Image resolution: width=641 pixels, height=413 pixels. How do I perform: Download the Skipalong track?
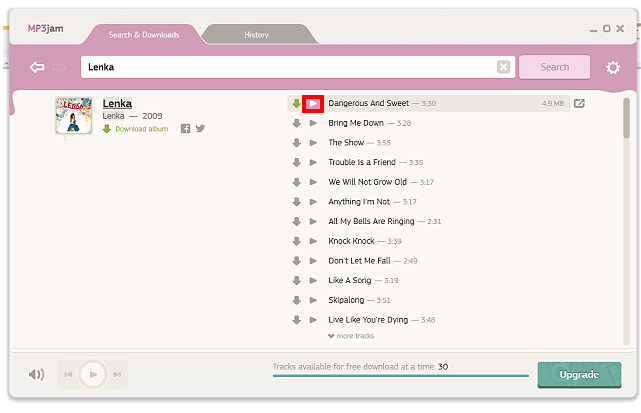pyautogui.click(x=296, y=300)
